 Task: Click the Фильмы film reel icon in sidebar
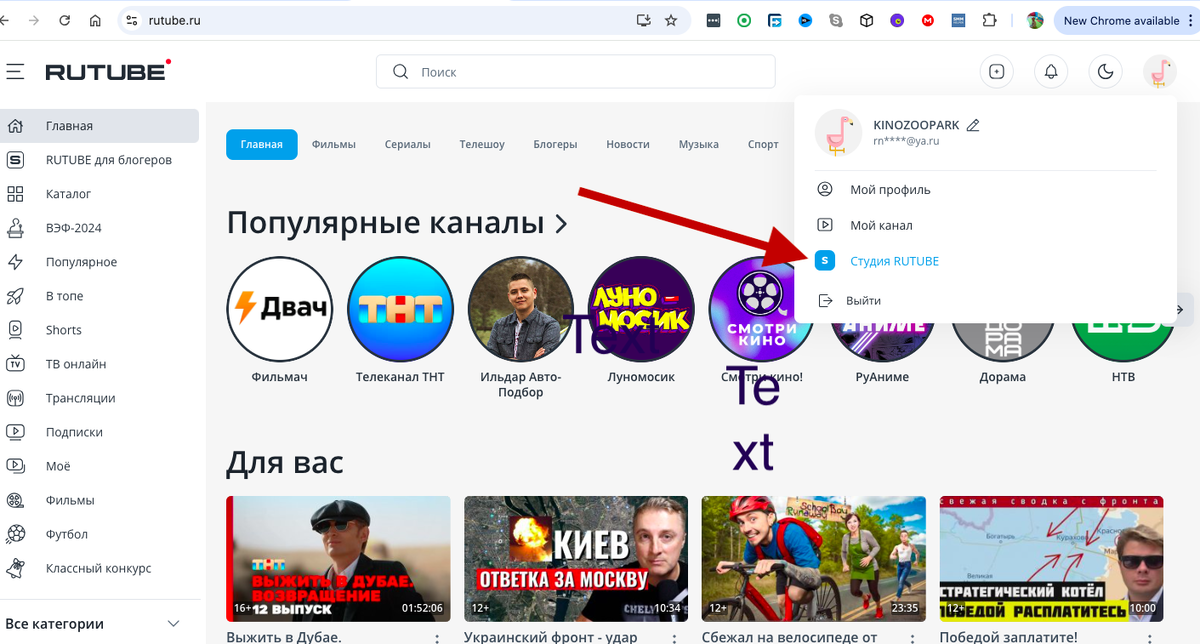[16, 500]
